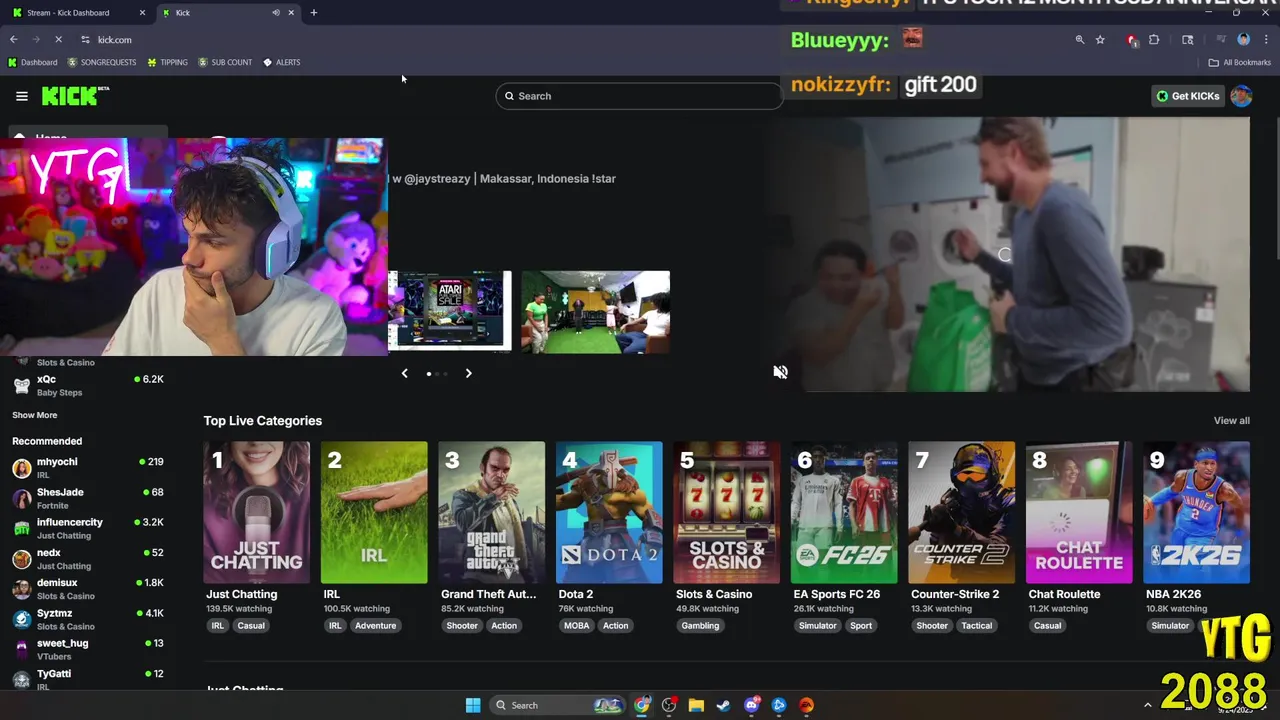Select the green room carousel thumbnail
The width and height of the screenshot is (1280, 720).
point(595,312)
